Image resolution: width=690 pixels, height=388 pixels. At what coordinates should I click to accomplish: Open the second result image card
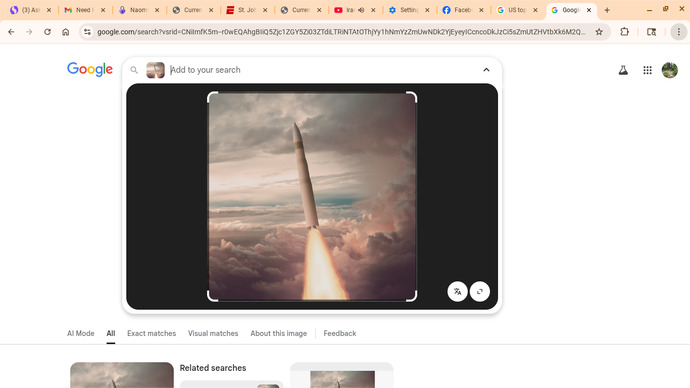point(341,375)
